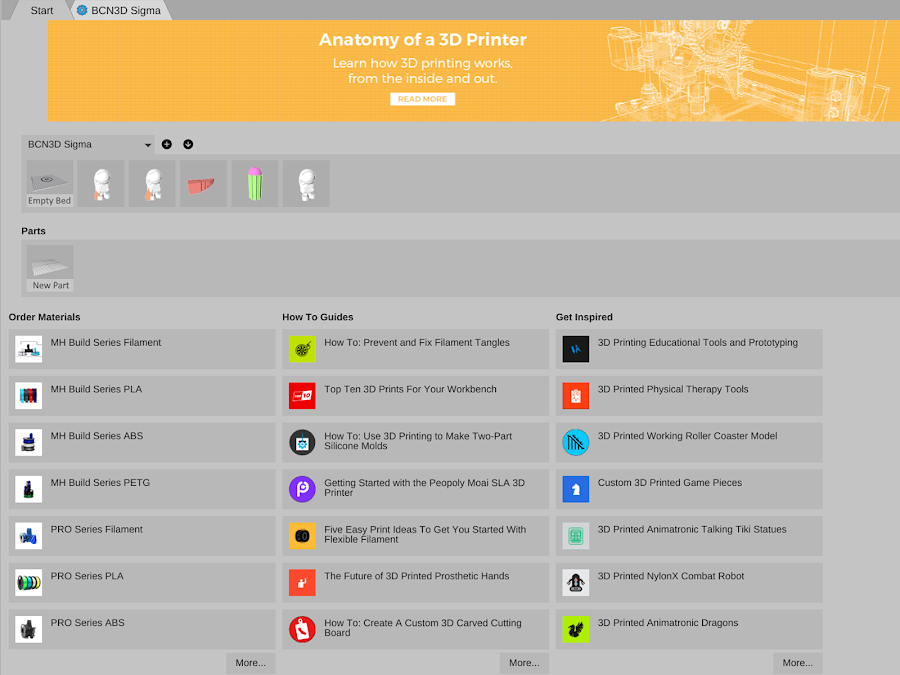Open the red fin model thumbnail
900x675 pixels.
coord(203,184)
